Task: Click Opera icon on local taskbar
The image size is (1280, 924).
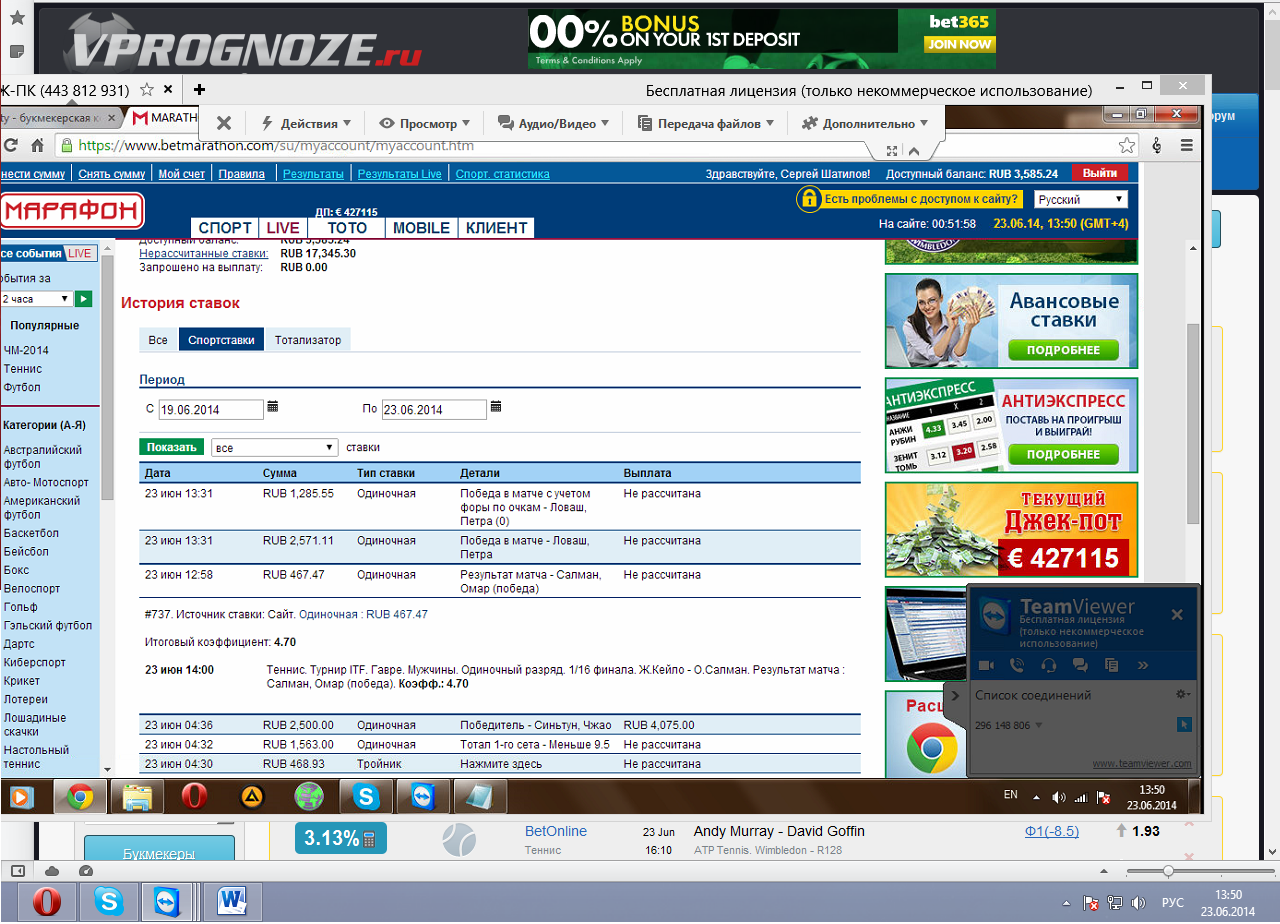Action: click(x=46, y=902)
